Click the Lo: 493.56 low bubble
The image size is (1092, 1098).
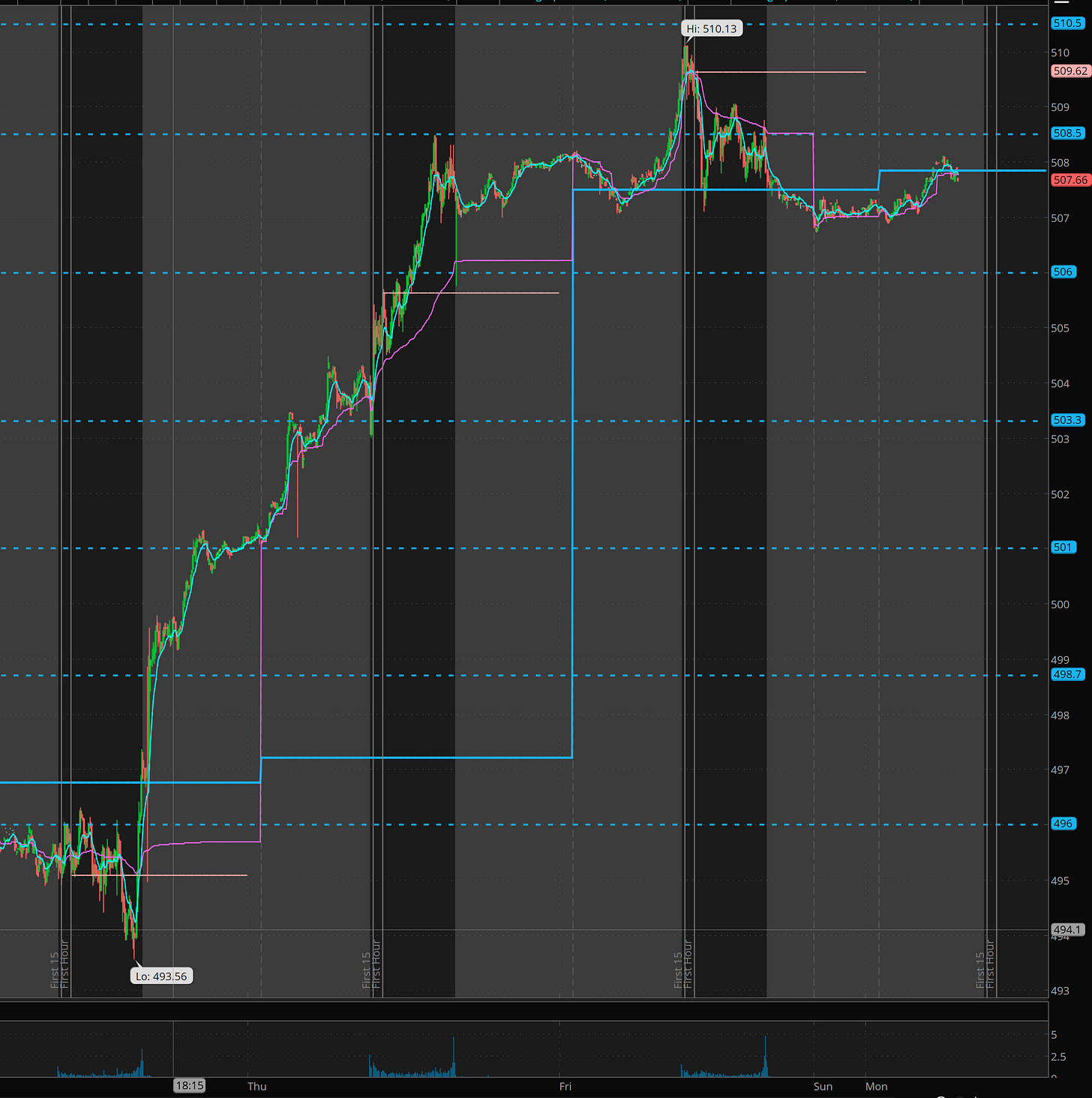click(161, 976)
